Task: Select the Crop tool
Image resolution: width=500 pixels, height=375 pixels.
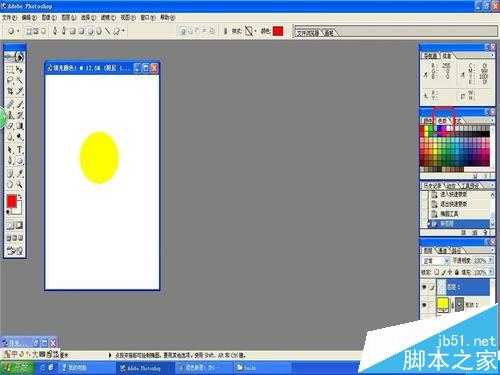Action: pos(10,91)
